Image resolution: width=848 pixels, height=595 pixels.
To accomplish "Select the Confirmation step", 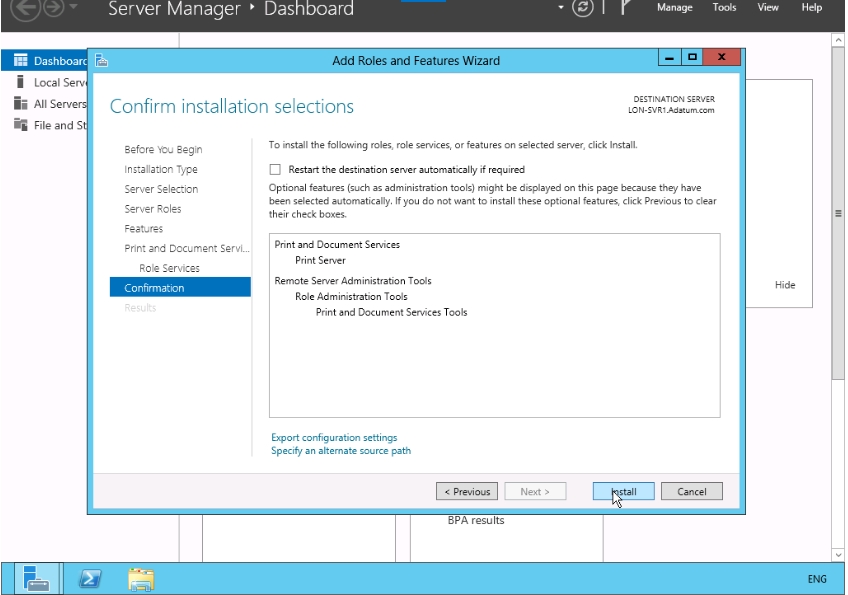I will (180, 287).
